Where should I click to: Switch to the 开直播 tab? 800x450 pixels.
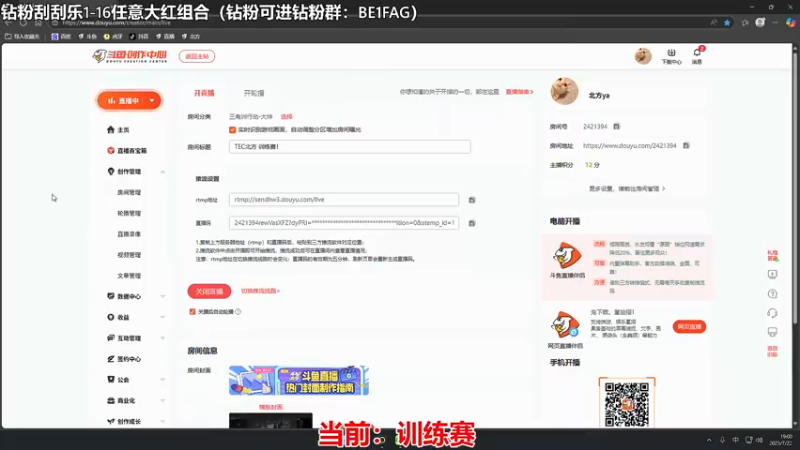click(204, 93)
